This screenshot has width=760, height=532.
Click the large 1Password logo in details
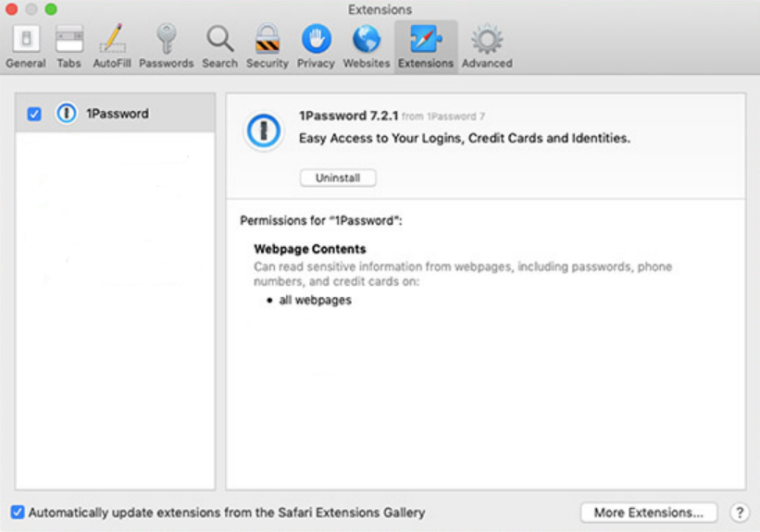pos(263,131)
